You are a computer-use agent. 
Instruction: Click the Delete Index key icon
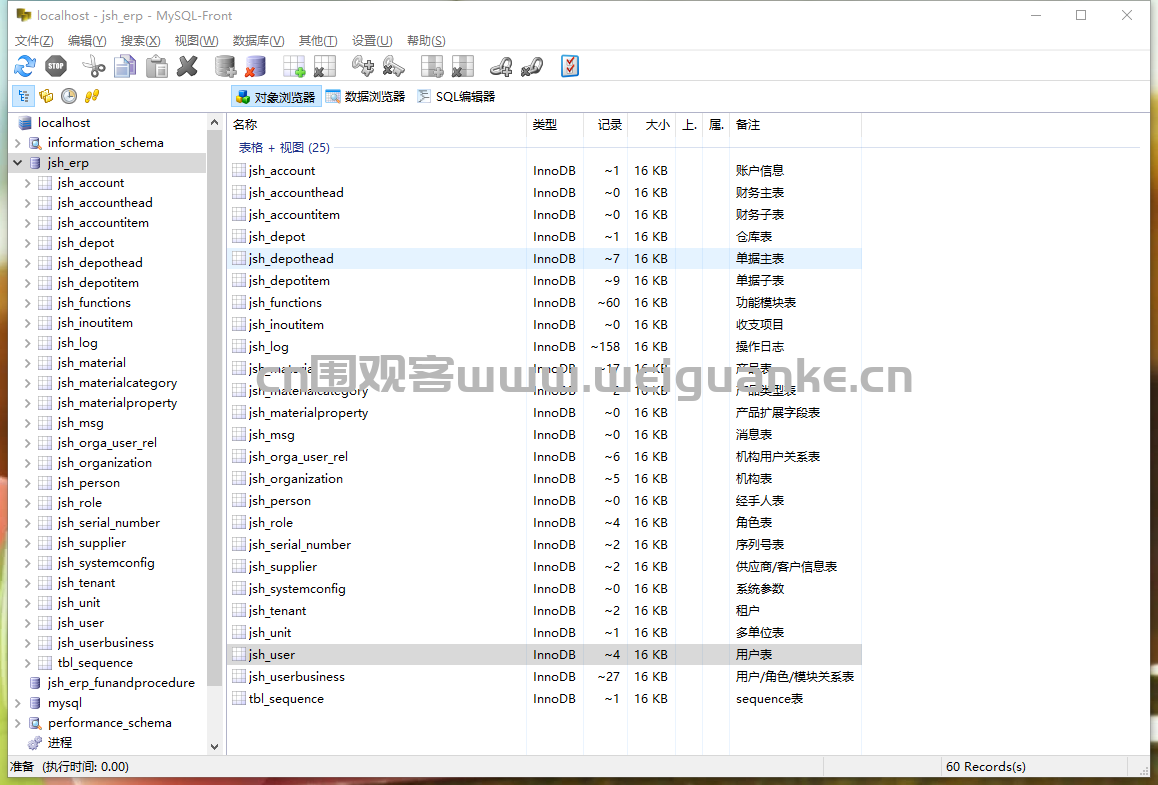394,66
